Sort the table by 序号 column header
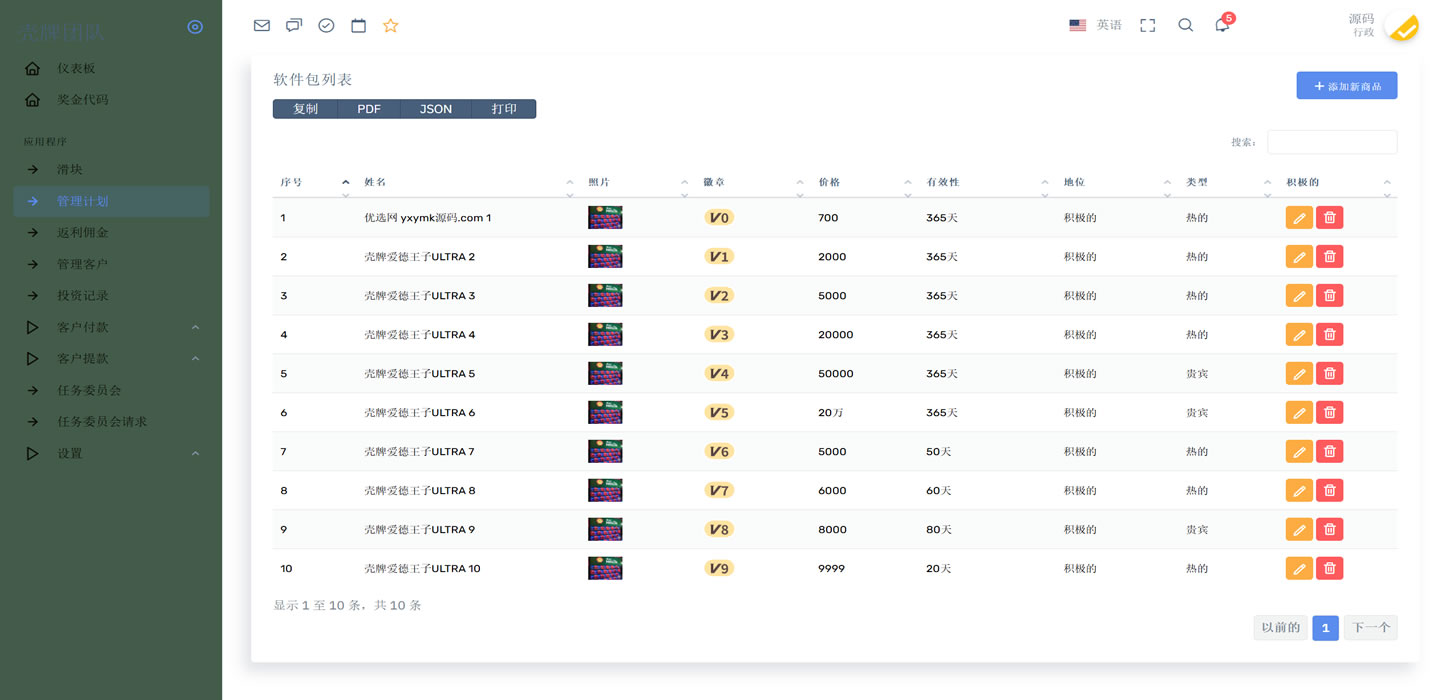The width and height of the screenshot is (1440, 700). tap(291, 182)
